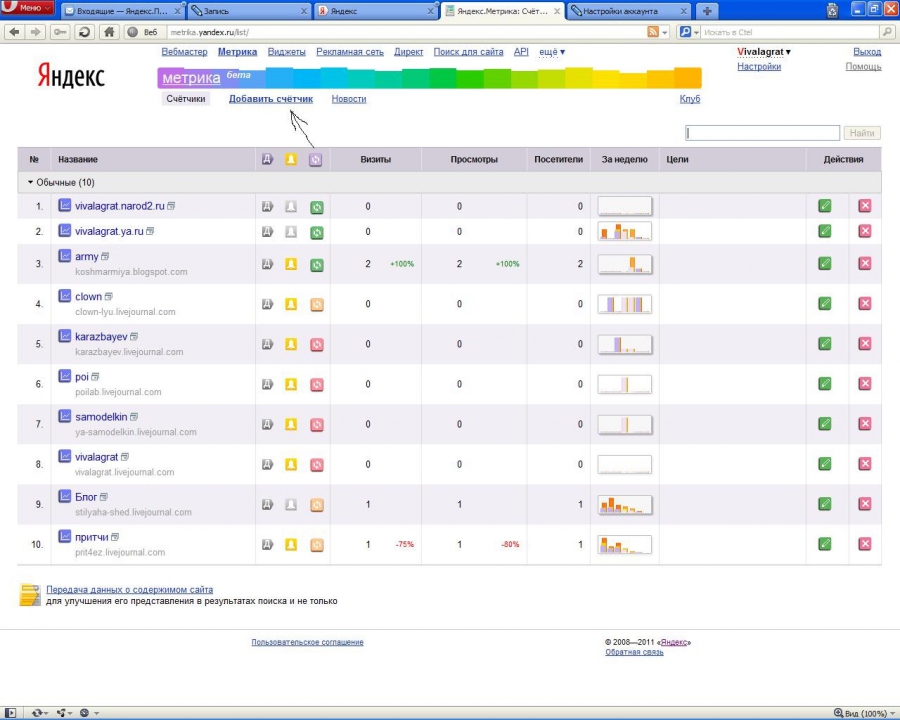Focus the counter search field beside Найти
The width and height of the screenshot is (900, 720).
763,133
